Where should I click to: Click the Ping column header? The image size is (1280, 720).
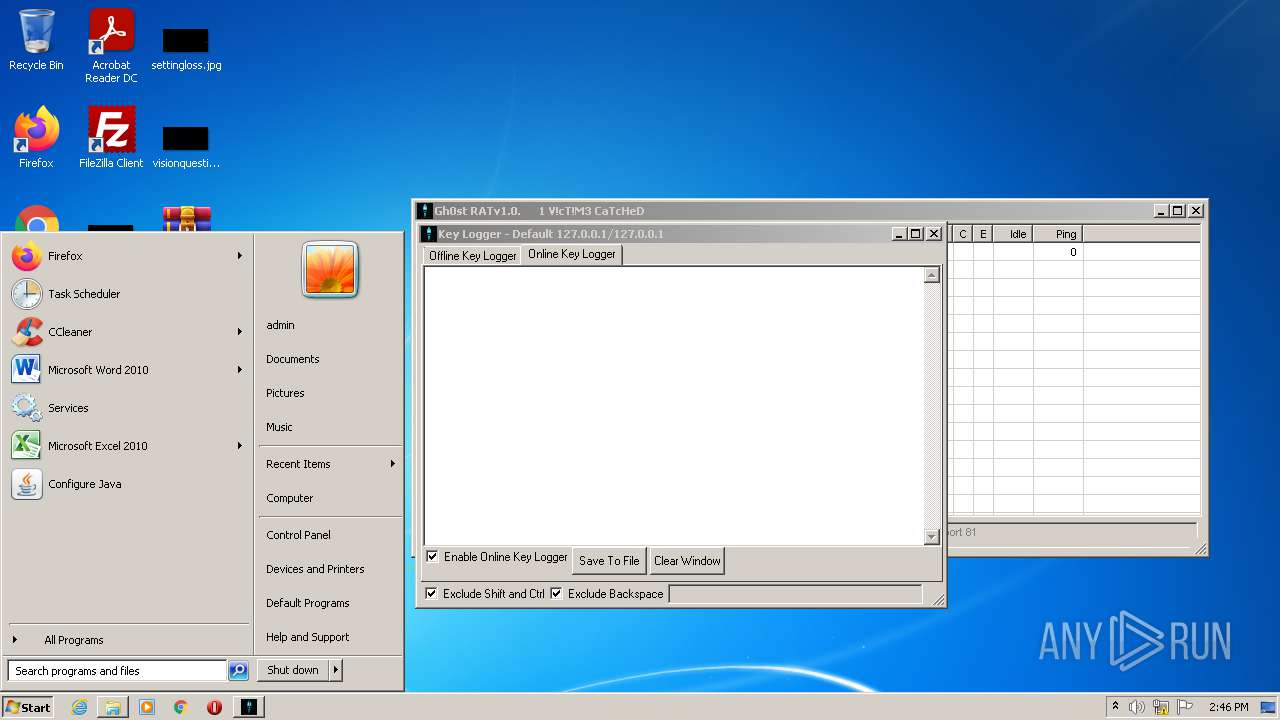click(1058, 234)
